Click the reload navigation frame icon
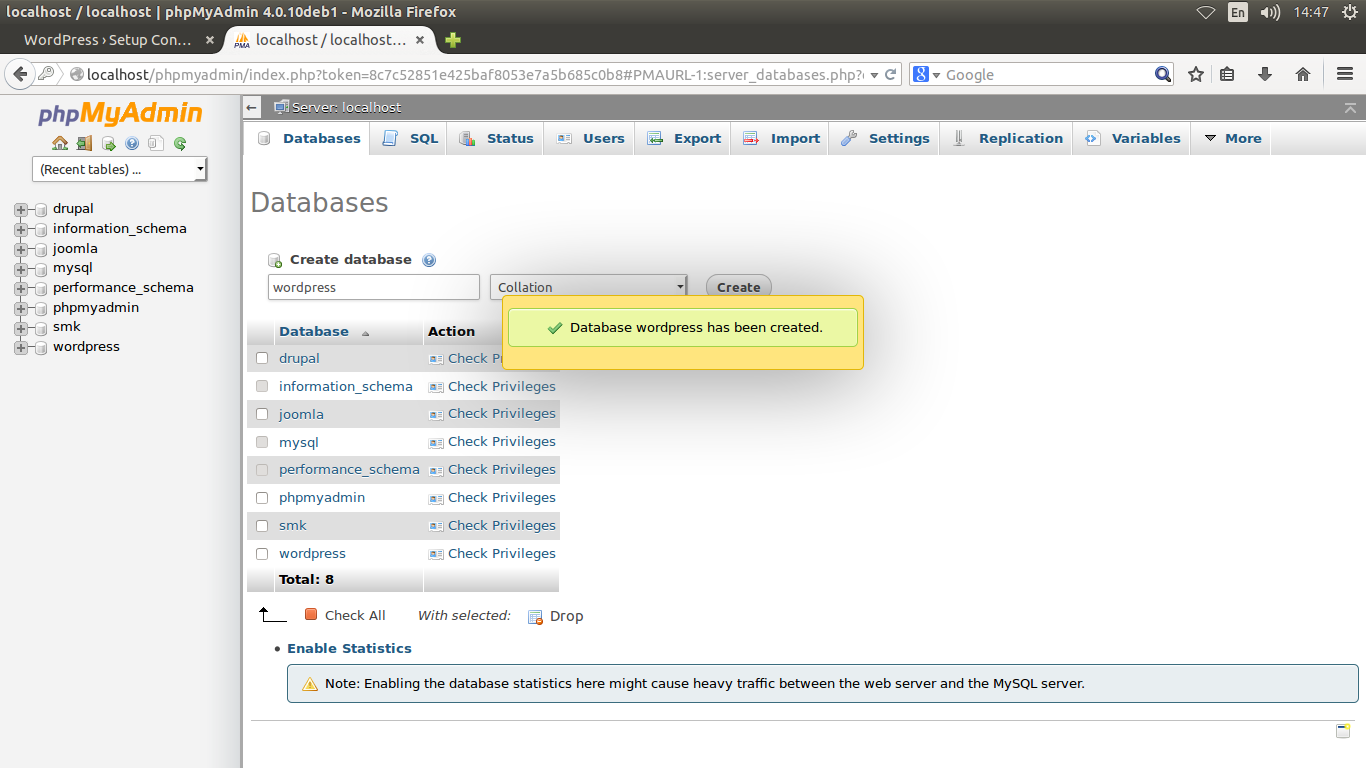1366x768 pixels. click(x=180, y=143)
